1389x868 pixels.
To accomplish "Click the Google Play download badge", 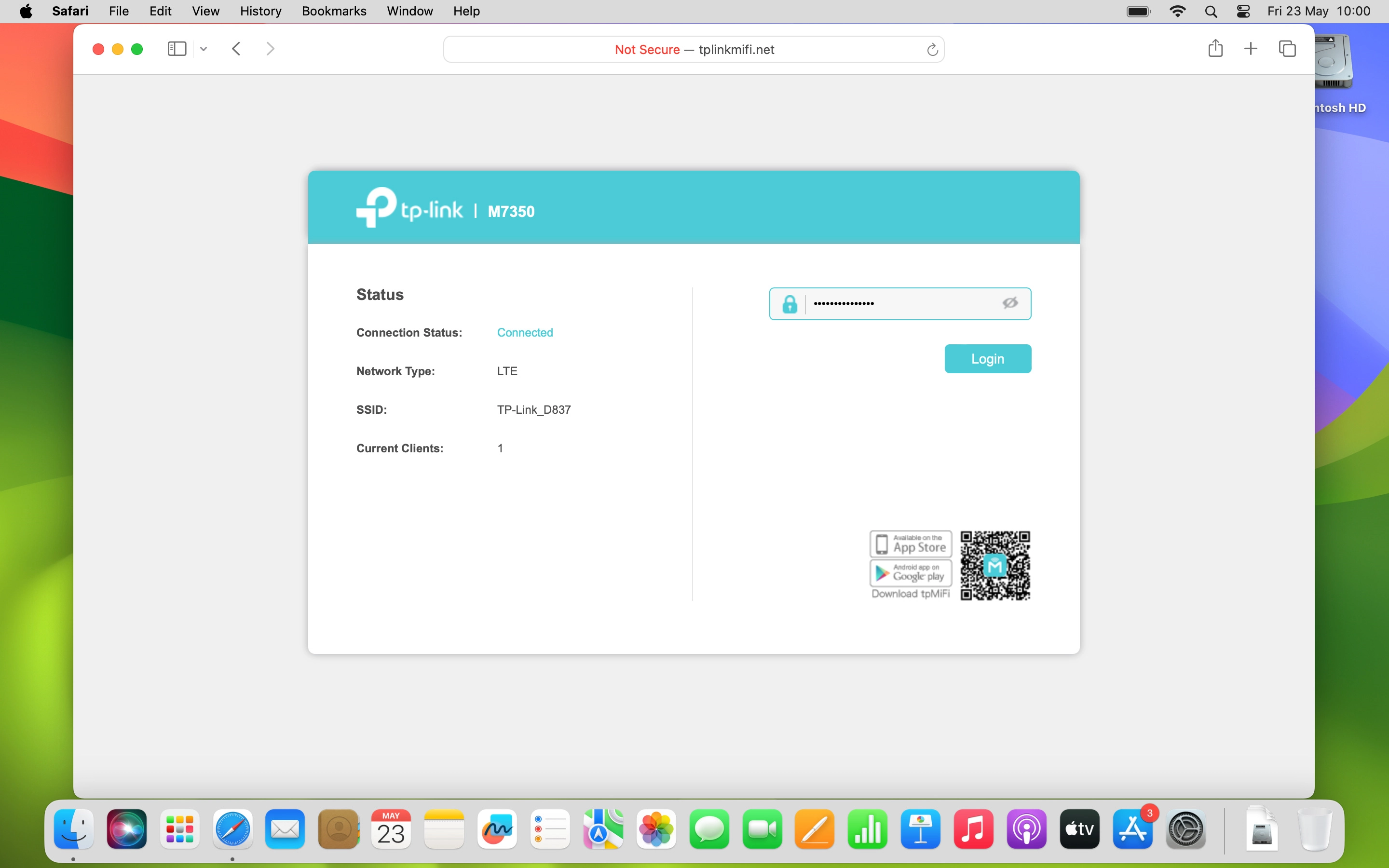I will click(911, 572).
